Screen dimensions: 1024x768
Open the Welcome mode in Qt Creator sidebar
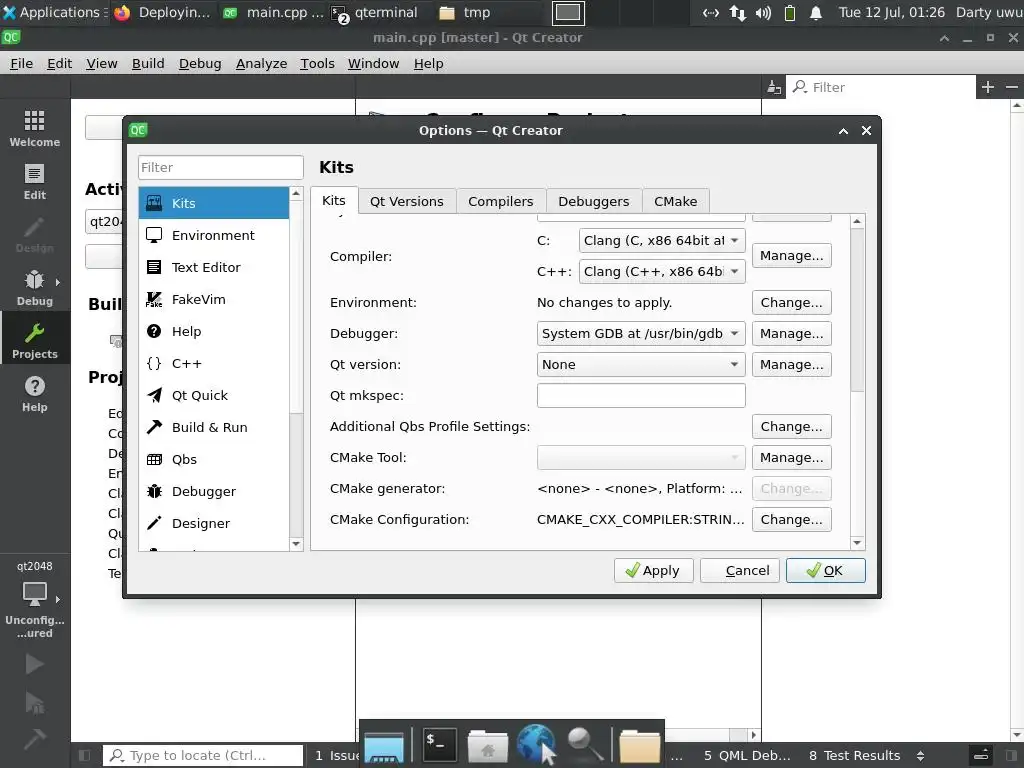pos(35,128)
